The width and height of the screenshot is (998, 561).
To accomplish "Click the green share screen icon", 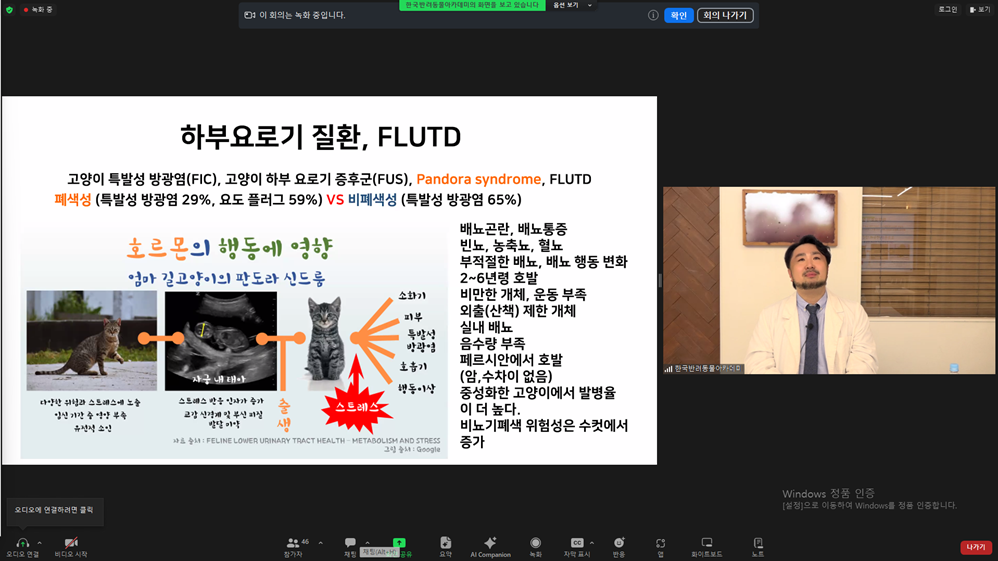I will click(x=399, y=543).
